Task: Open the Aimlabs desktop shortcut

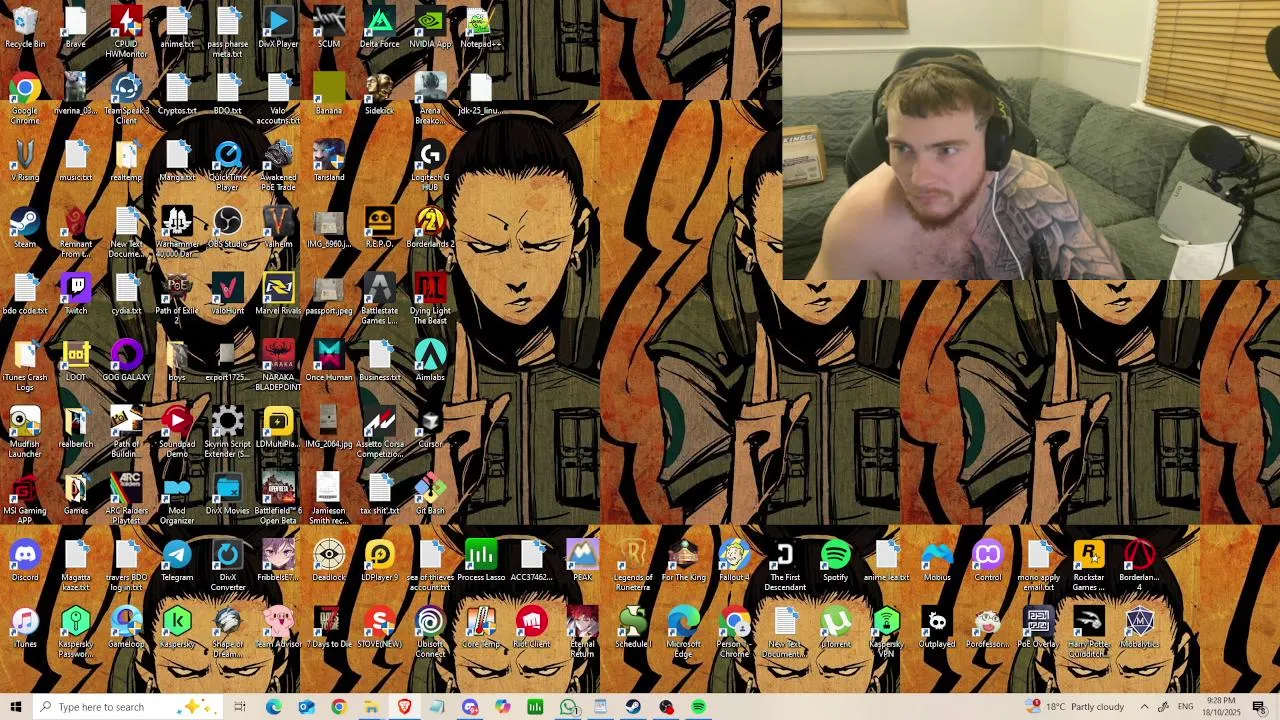Action: pos(430,361)
